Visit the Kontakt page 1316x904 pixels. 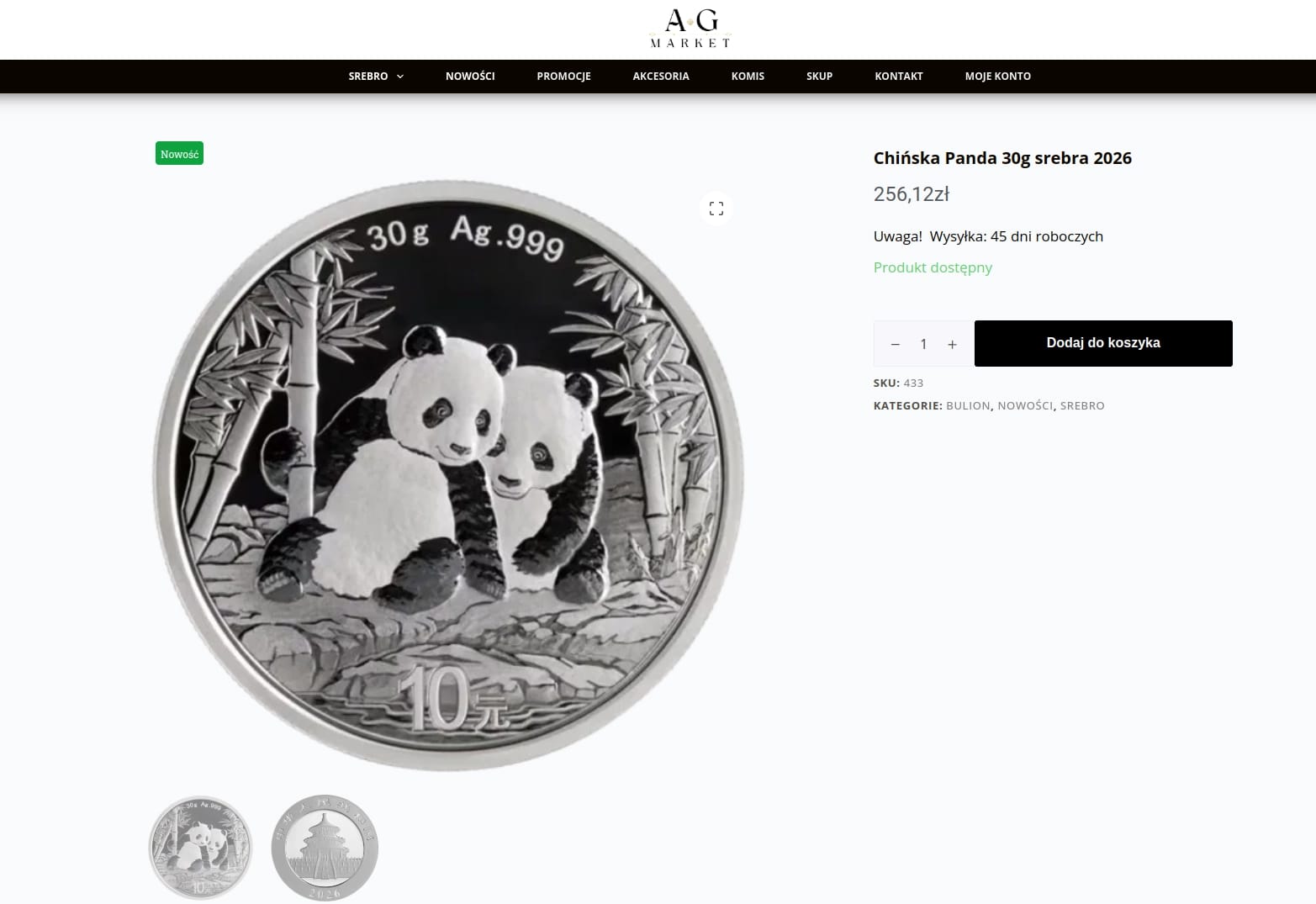[898, 77]
